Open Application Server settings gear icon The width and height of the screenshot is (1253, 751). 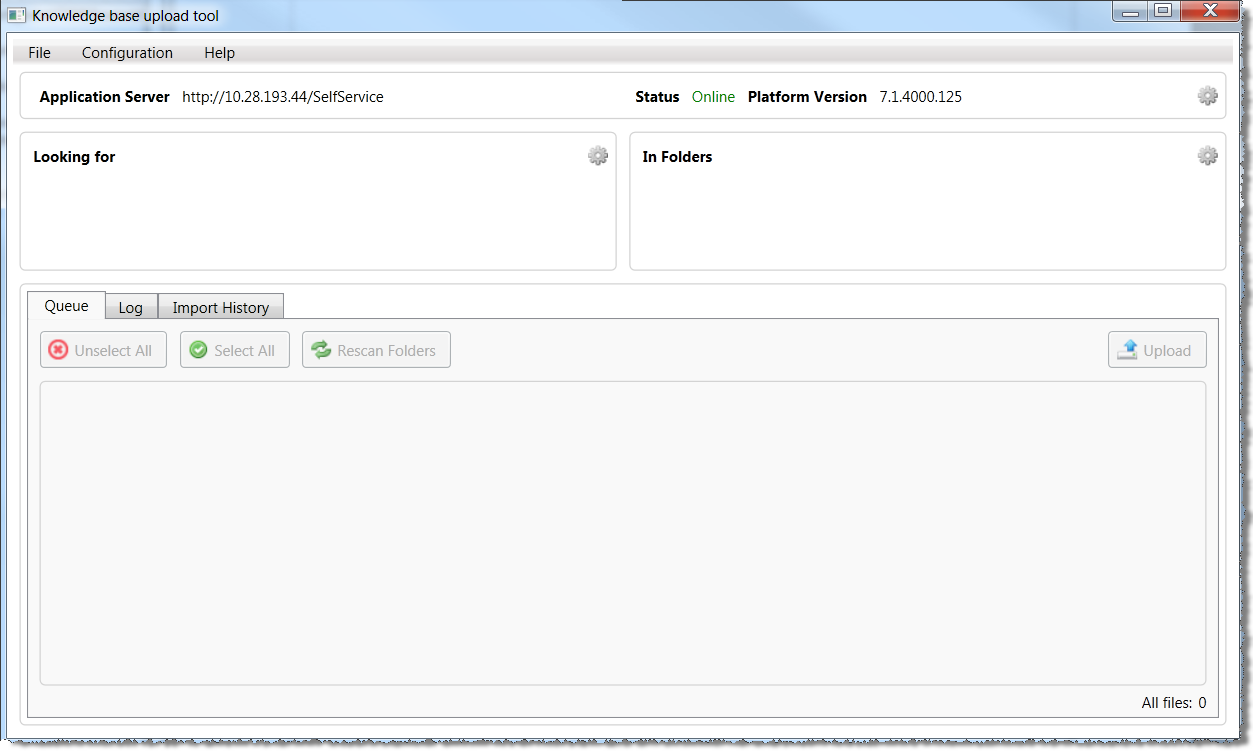coord(1207,96)
